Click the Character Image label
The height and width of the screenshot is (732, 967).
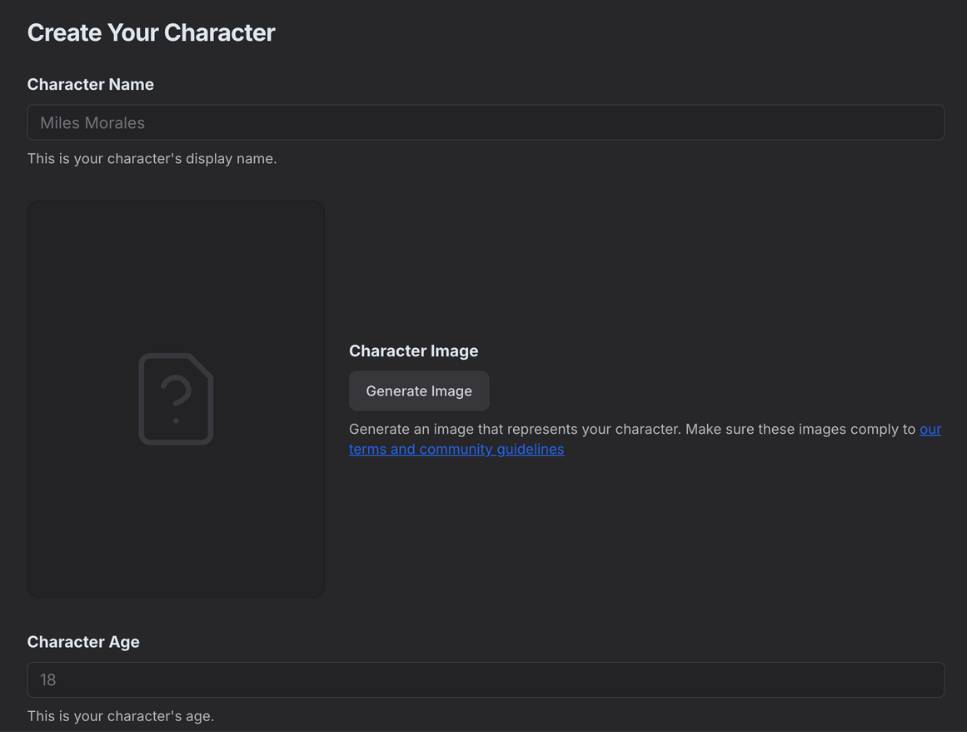(413, 350)
